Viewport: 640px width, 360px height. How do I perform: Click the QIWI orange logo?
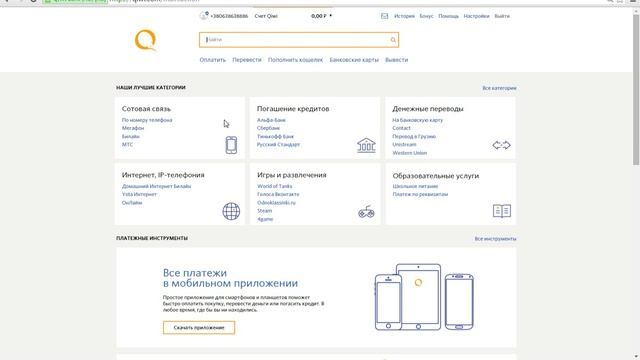click(146, 40)
